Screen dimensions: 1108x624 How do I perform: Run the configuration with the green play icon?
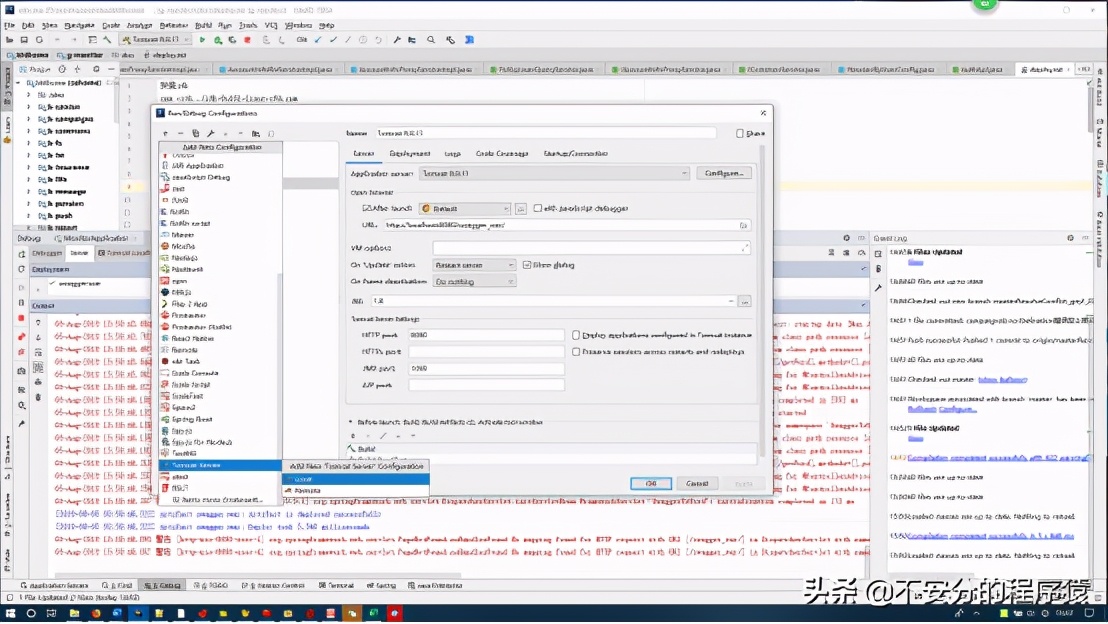pos(202,40)
